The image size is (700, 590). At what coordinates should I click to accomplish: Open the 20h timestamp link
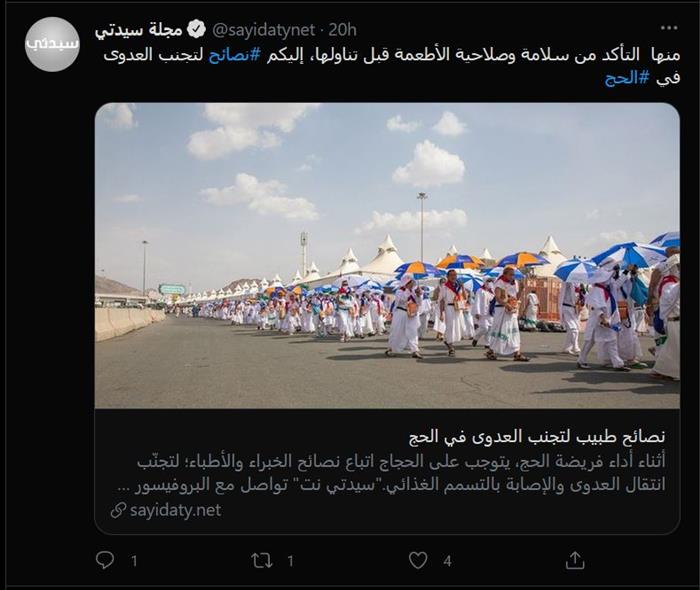coord(343,30)
